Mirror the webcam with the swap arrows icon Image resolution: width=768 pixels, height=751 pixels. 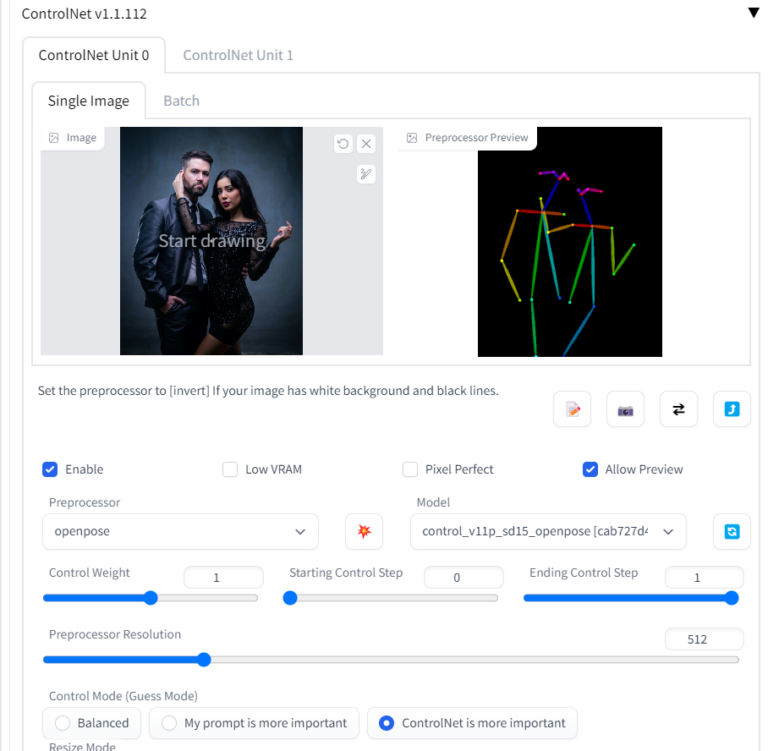pos(678,409)
